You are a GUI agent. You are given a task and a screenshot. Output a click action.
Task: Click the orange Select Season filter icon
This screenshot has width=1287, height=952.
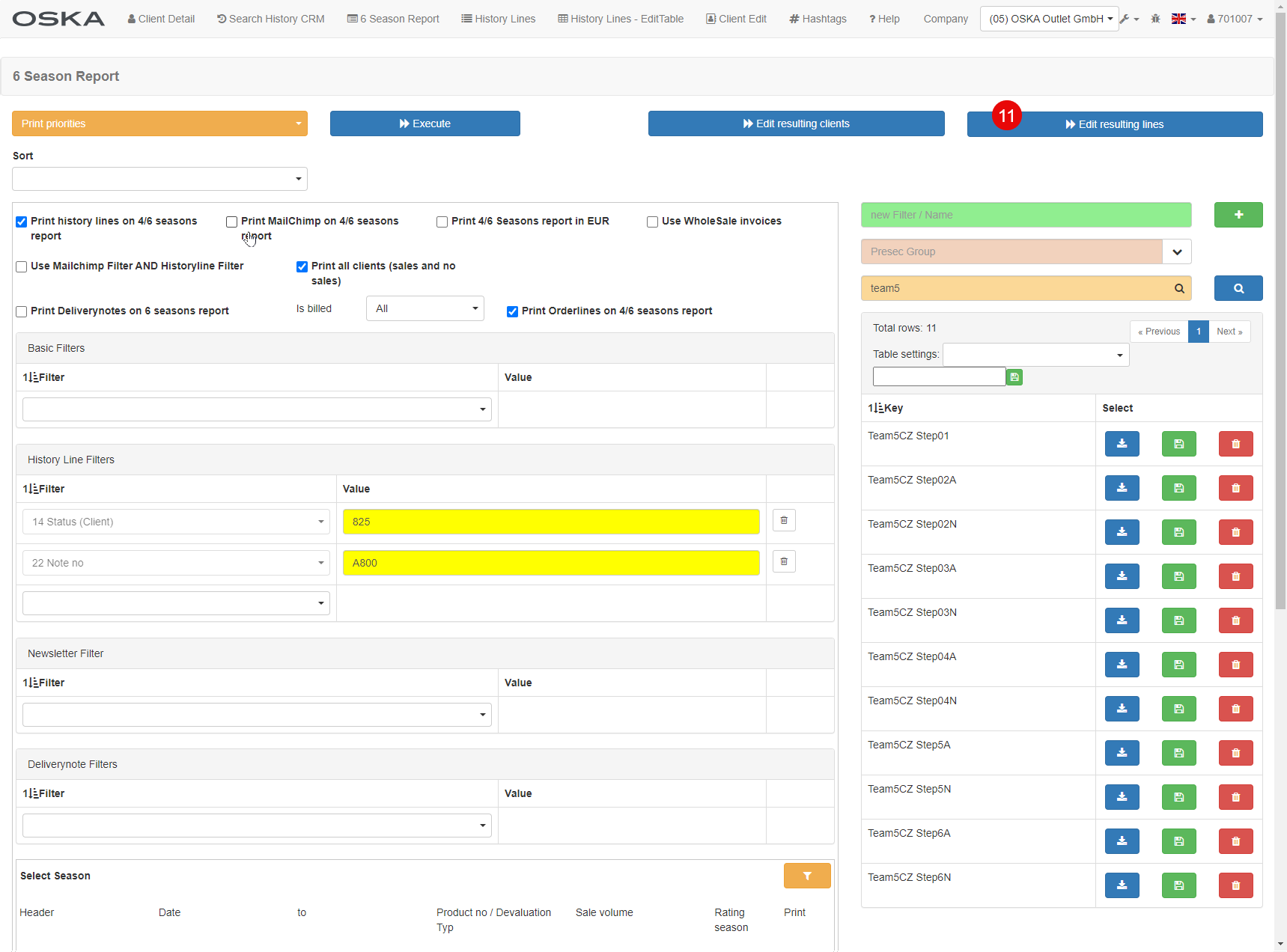(806, 876)
